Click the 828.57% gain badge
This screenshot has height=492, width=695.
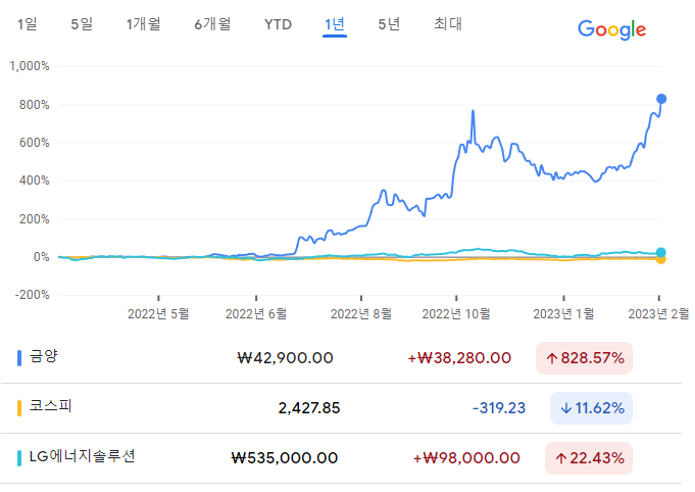click(x=584, y=357)
